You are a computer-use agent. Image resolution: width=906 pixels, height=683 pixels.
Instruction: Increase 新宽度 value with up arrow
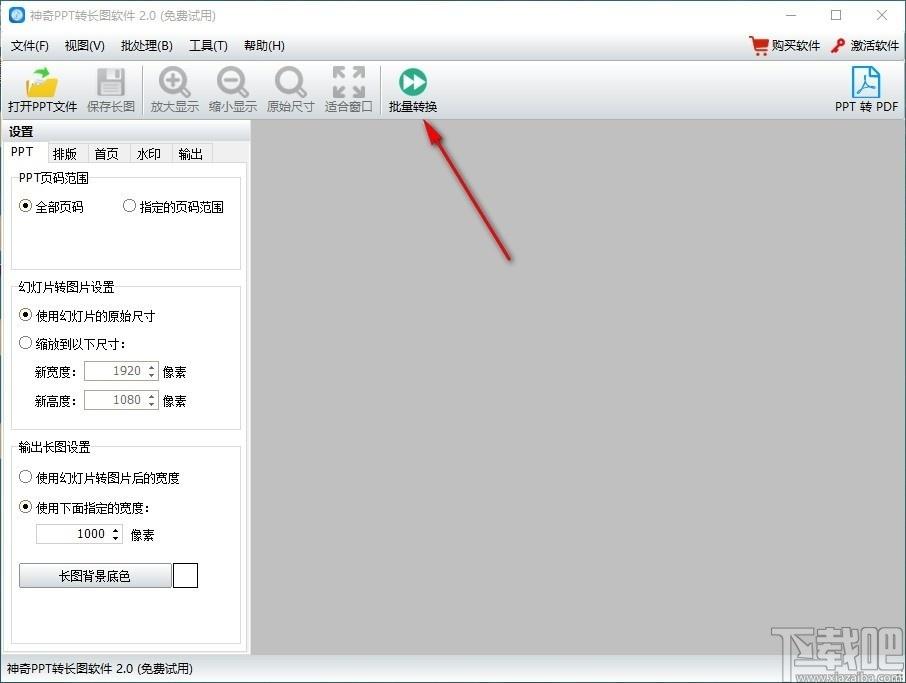pyautogui.click(x=151, y=366)
